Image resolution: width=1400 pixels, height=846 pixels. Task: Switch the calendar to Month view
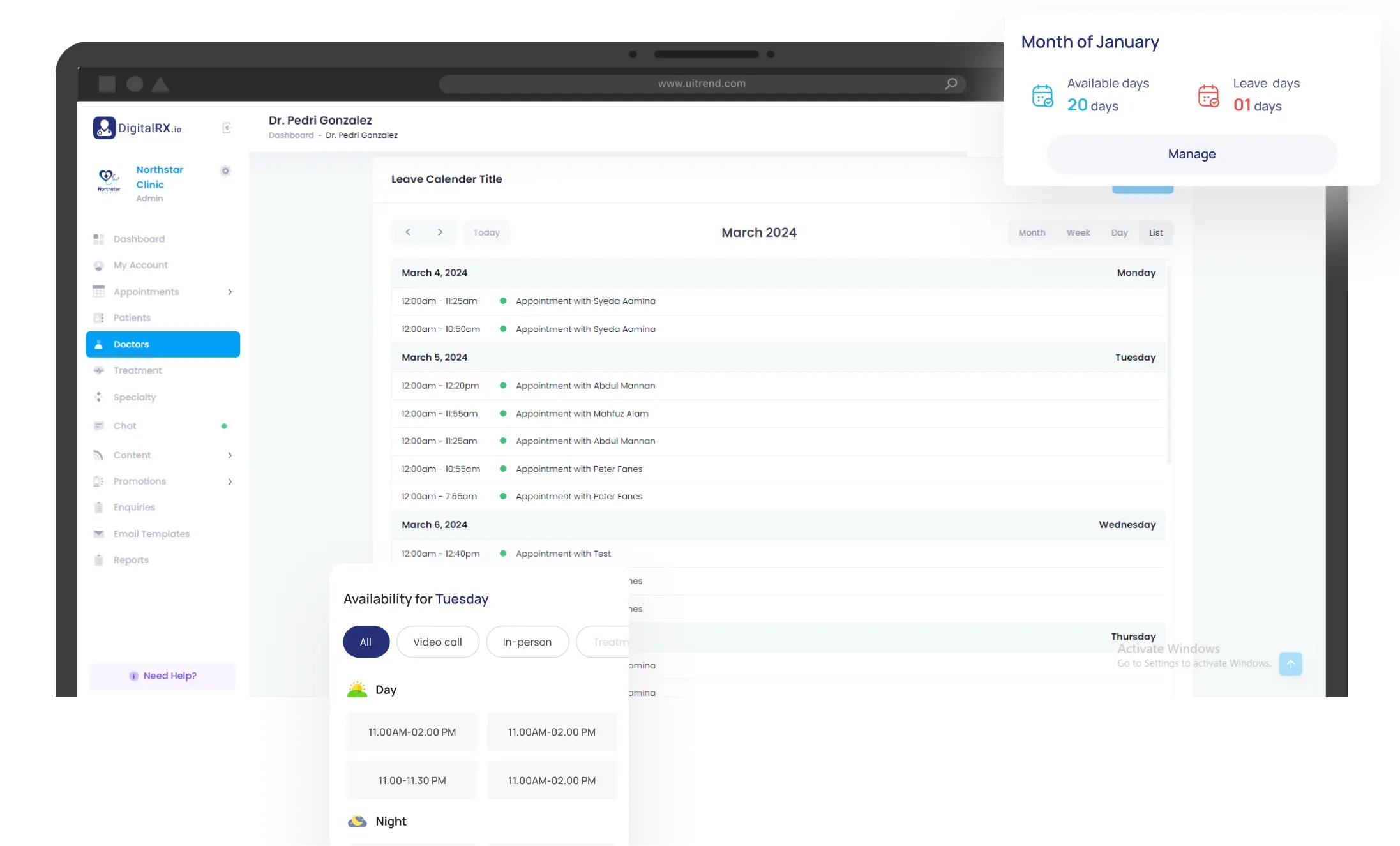pyautogui.click(x=1032, y=232)
